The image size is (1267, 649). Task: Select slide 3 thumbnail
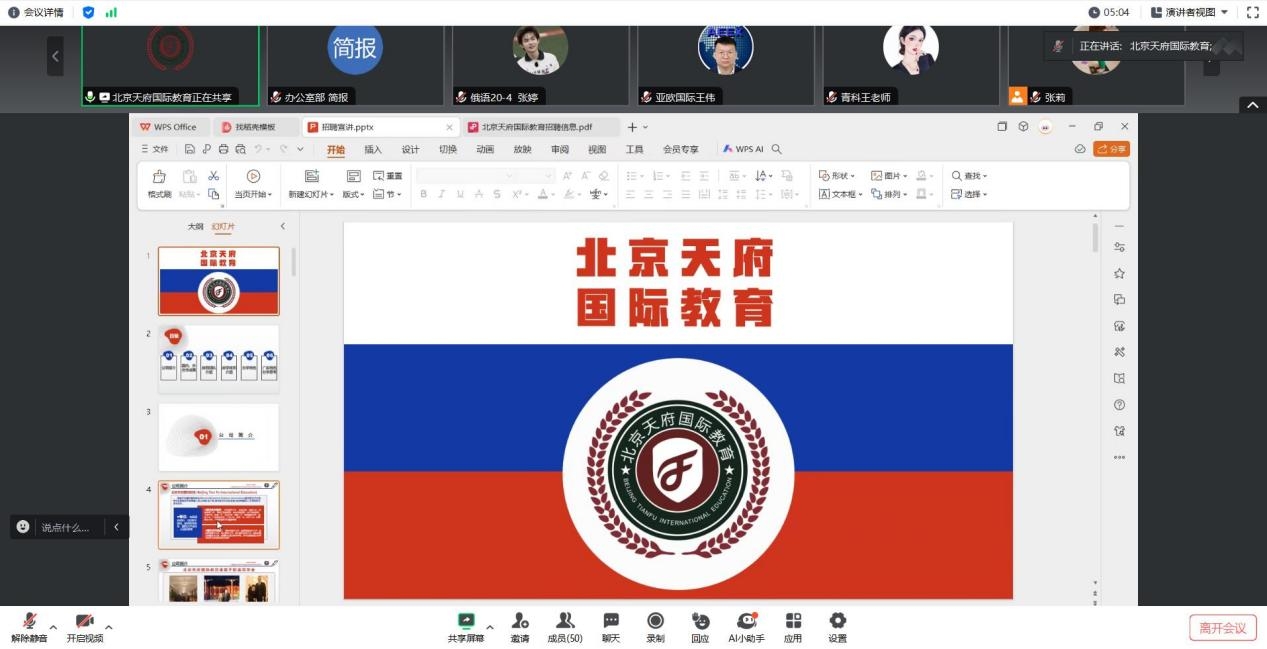pyautogui.click(x=219, y=437)
